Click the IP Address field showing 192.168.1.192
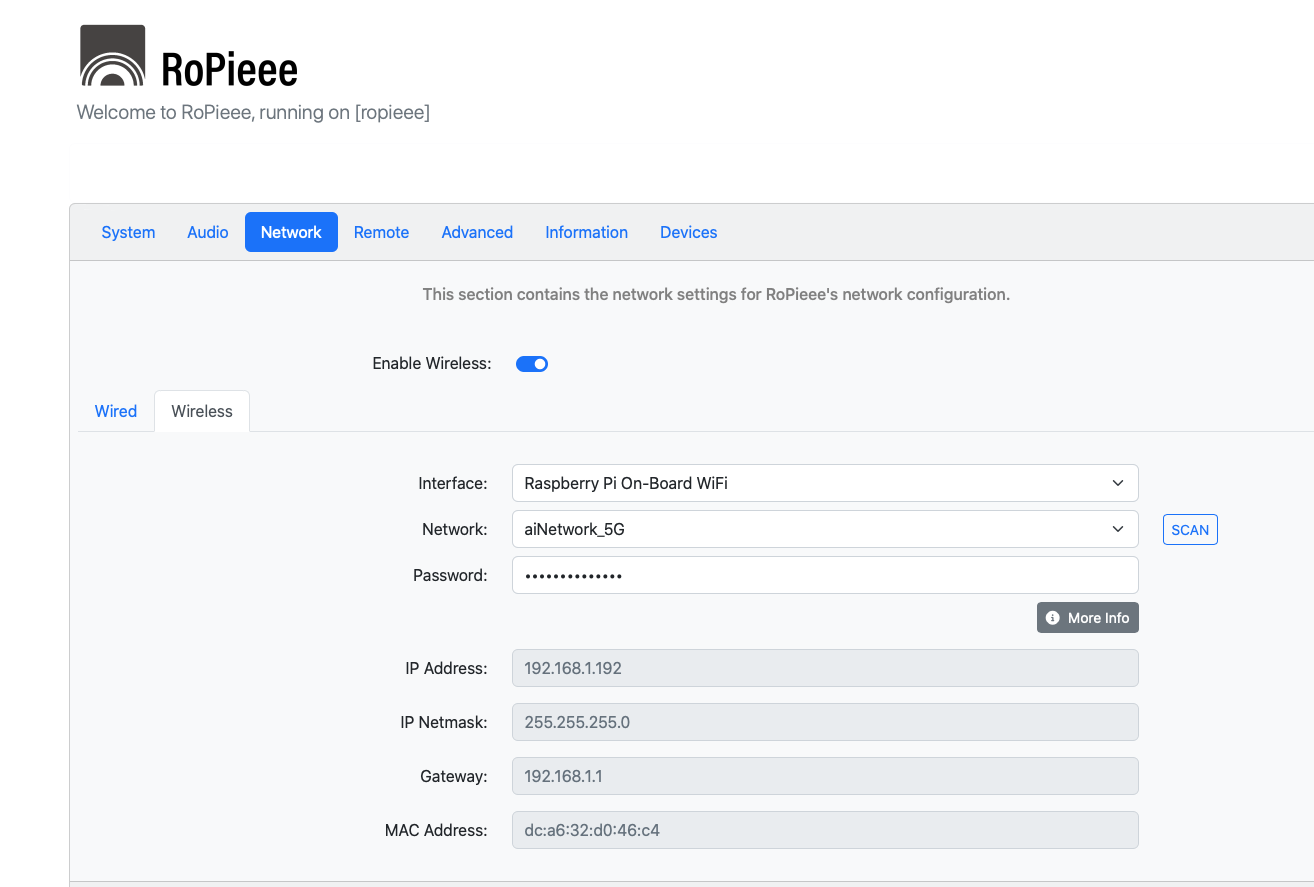Image resolution: width=1314 pixels, height=887 pixels. (x=825, y=668)
